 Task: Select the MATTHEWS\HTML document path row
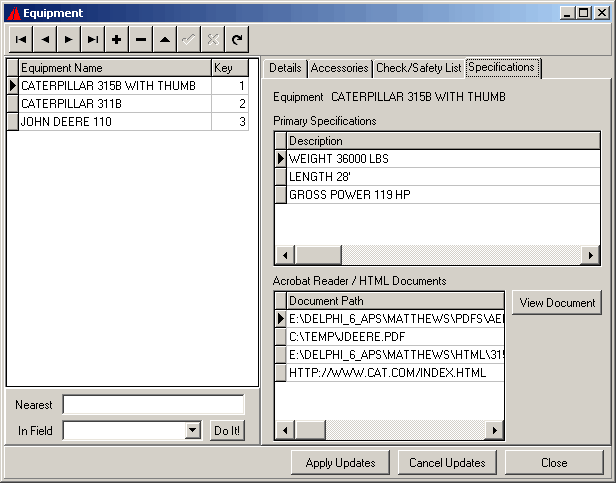tap(395, 355)
